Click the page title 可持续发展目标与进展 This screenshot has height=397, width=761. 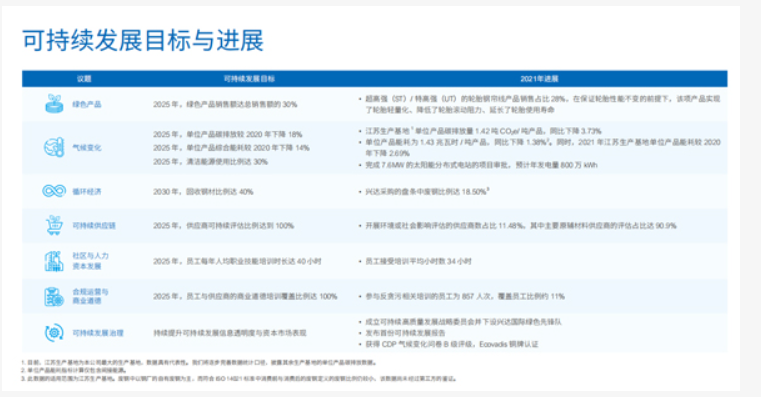143,40
